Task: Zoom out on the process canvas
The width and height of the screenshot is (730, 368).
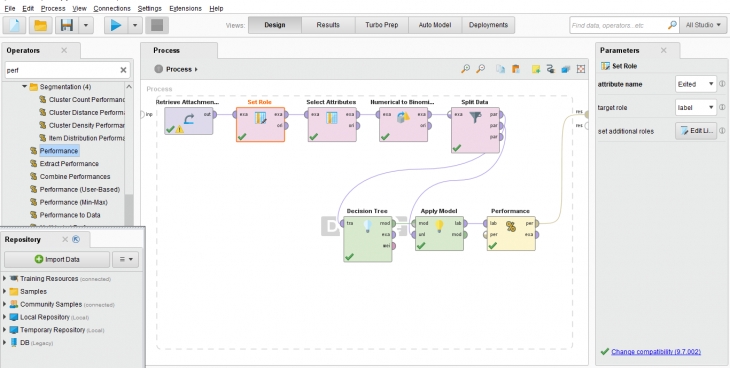Action: pyautogui.click(x=480, y=69)
